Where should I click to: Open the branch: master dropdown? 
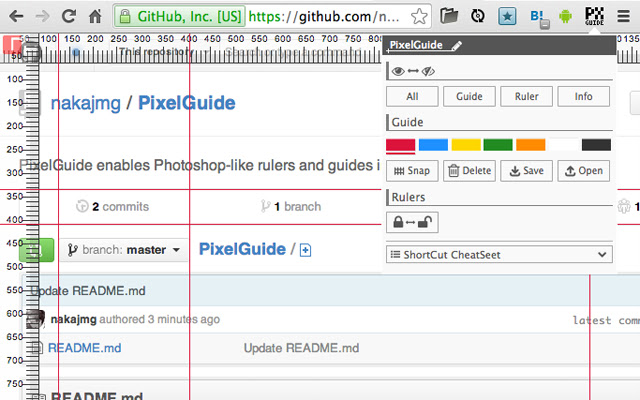[x=124, y=250]
